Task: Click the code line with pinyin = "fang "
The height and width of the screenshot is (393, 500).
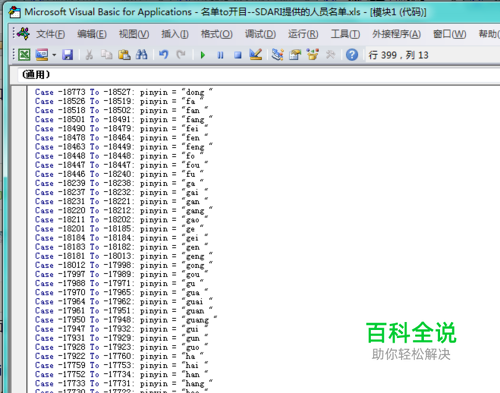Action: (x=124, y=119)
